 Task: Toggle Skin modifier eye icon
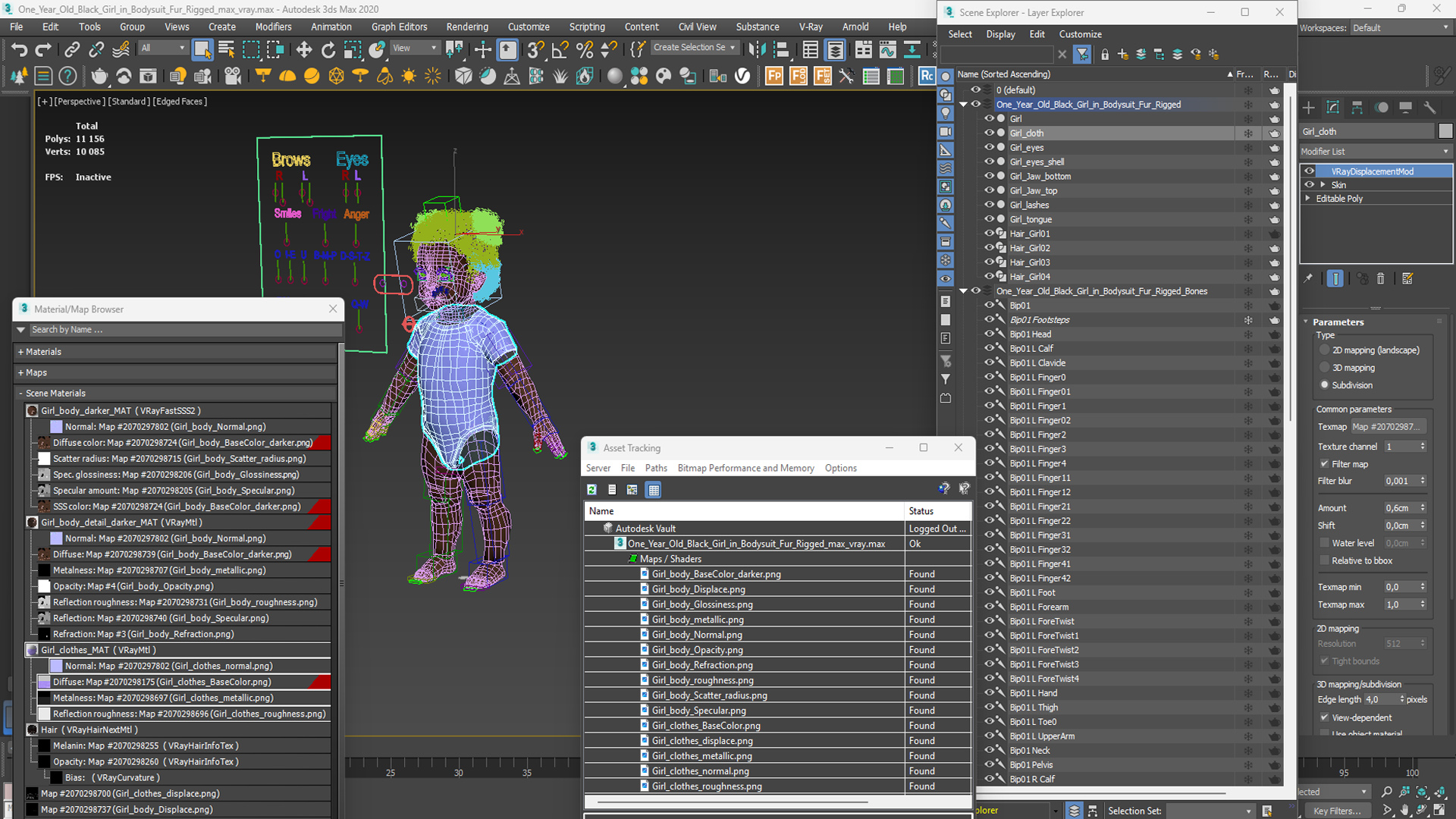pyautogui.click(x=1310, y=184)
